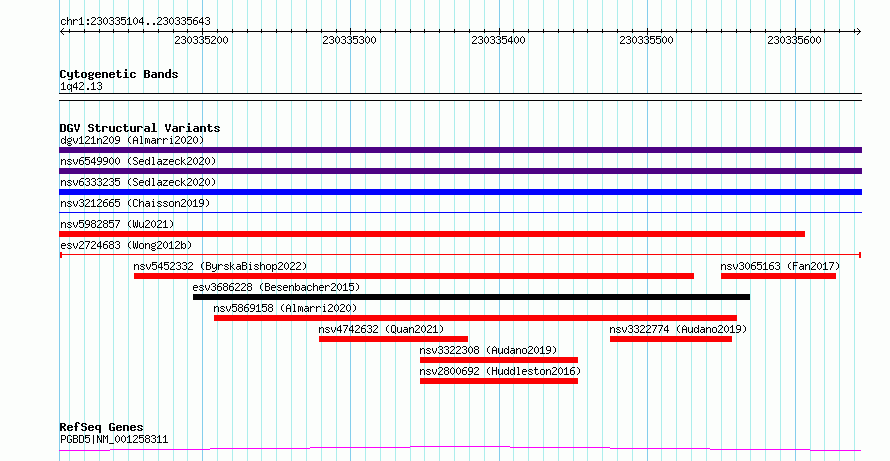Open nsv5869158 (Almarri2020) variant label
The image size is (890, 461).
click(x=286, y=308)
